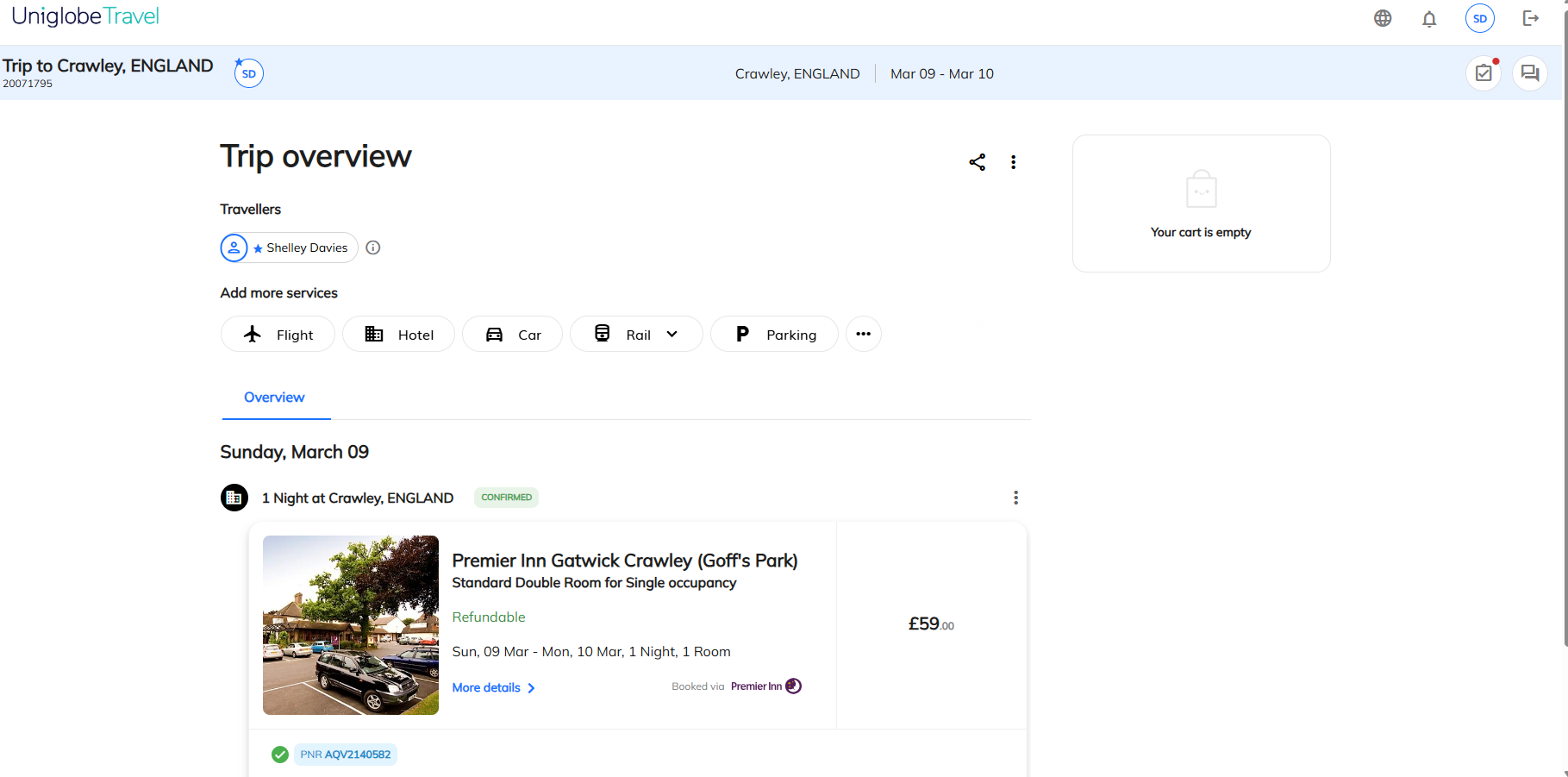Image resolution: width=1568 pixels, height=777 pixels.
Task: Click Standard Double Room description
Action: (594, 583)
